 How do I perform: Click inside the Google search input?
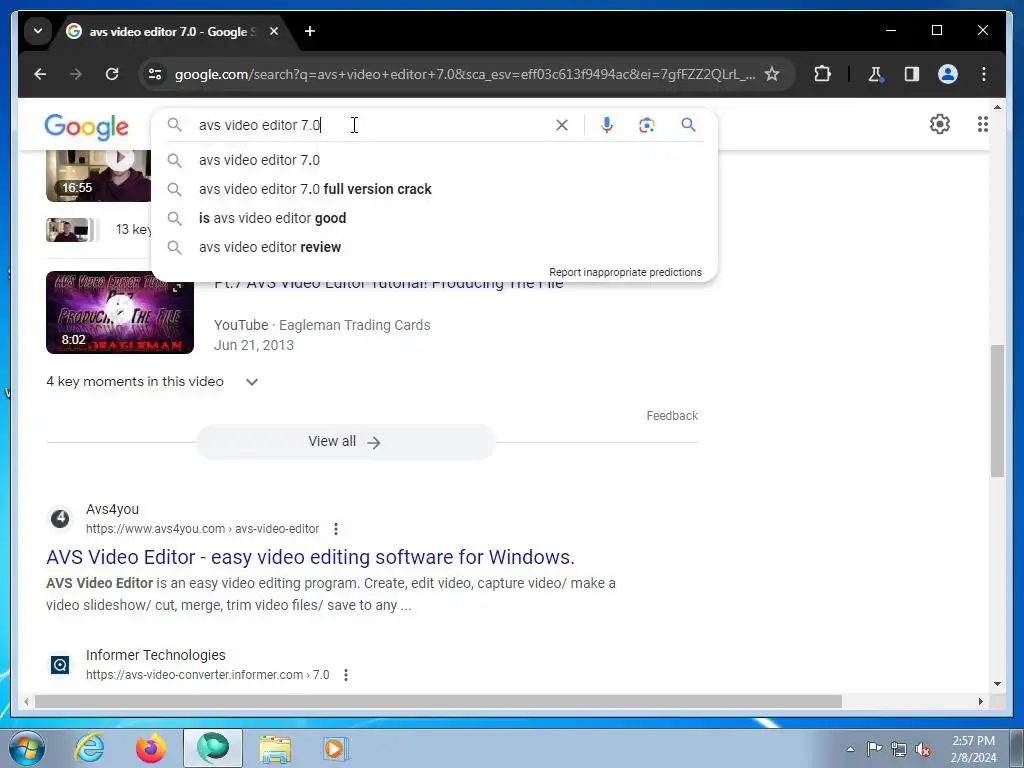[x=372, y=125]
